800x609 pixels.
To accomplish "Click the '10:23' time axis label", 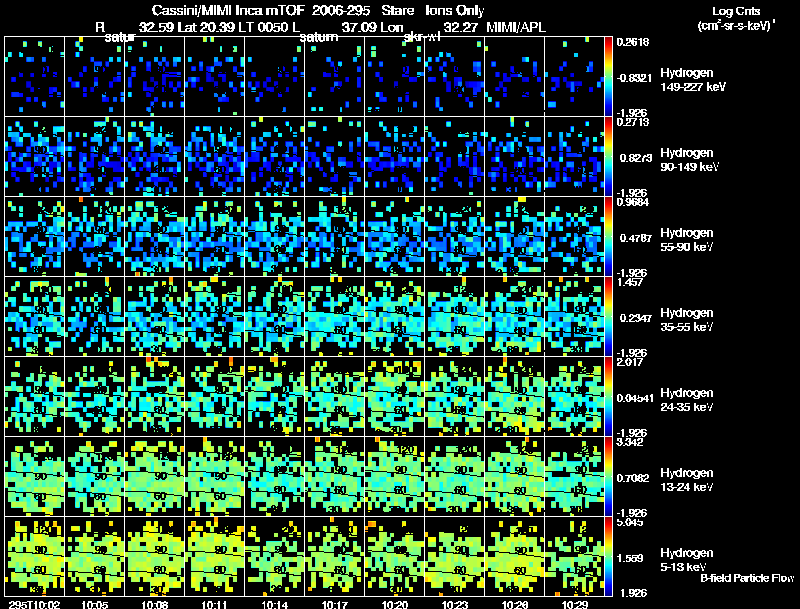I will click(455, 604).
